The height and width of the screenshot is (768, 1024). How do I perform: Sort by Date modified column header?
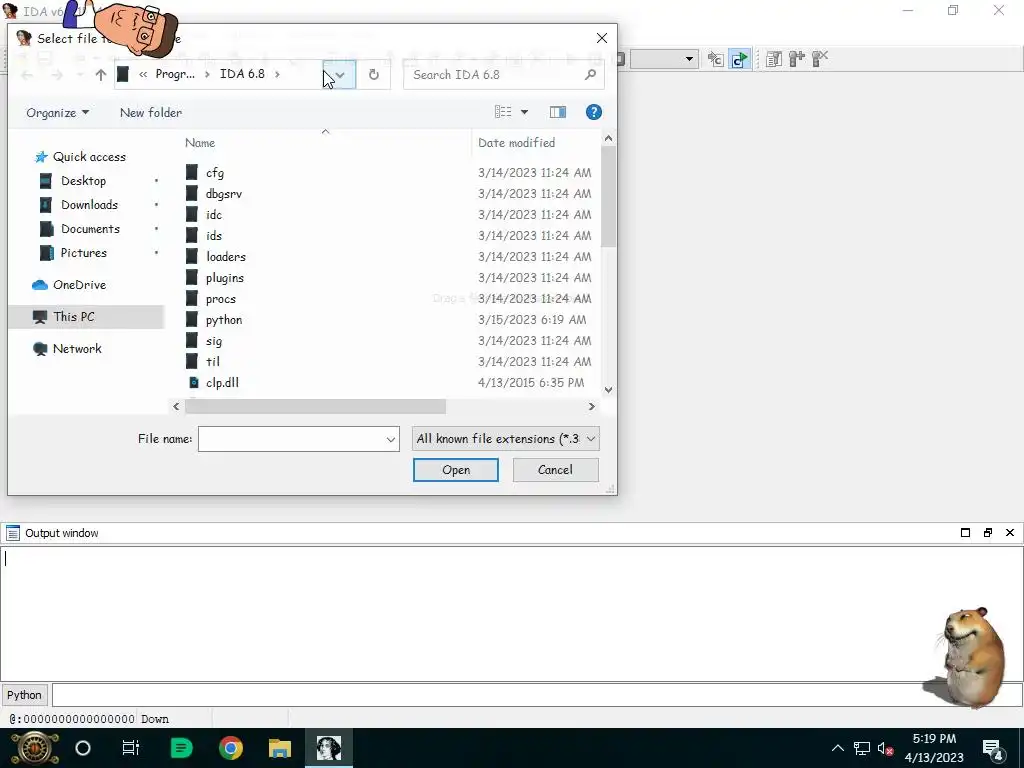pyautogui.click(x=517, y=142)
